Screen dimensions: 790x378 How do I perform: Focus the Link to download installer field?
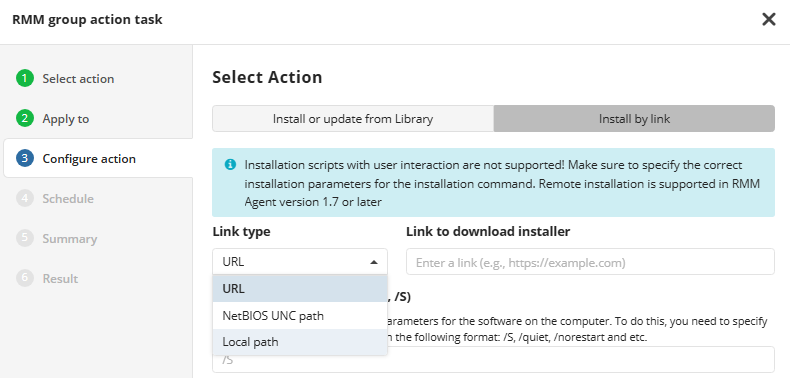[x=590, y=262]
